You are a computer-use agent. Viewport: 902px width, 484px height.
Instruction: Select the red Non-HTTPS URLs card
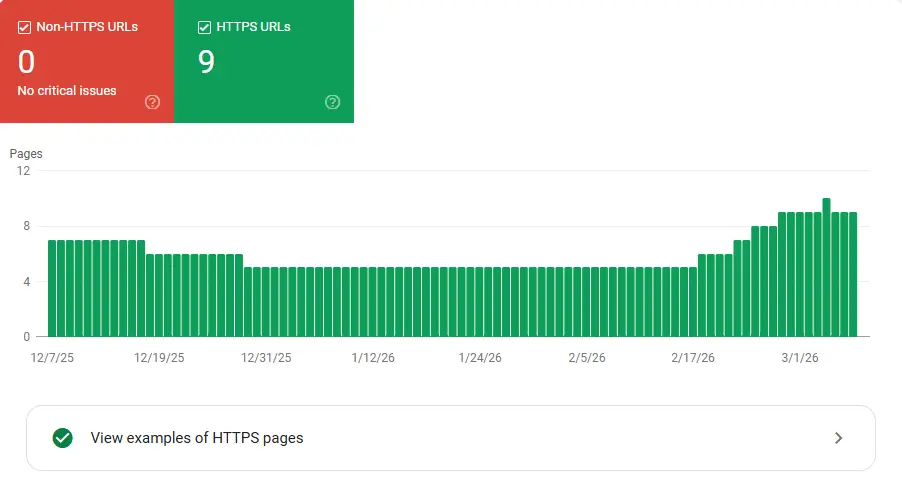pos(87,61)
